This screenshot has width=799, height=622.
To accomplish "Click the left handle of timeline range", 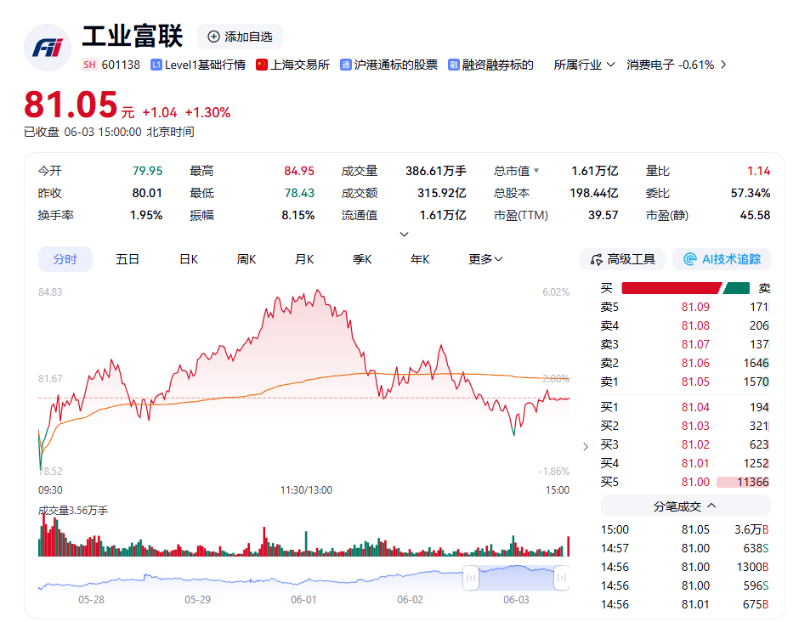I will click(471, 578).
